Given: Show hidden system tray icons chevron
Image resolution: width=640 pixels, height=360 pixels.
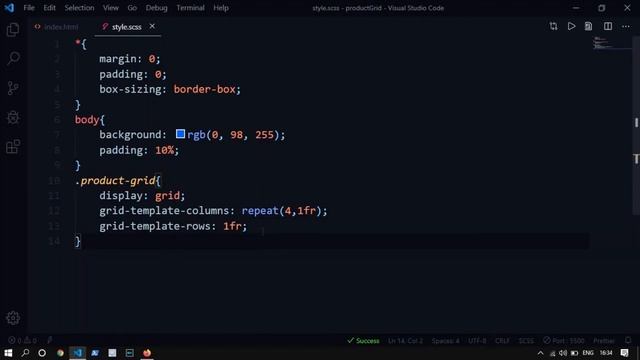Looking at the screenshot, I should (540, 353).
